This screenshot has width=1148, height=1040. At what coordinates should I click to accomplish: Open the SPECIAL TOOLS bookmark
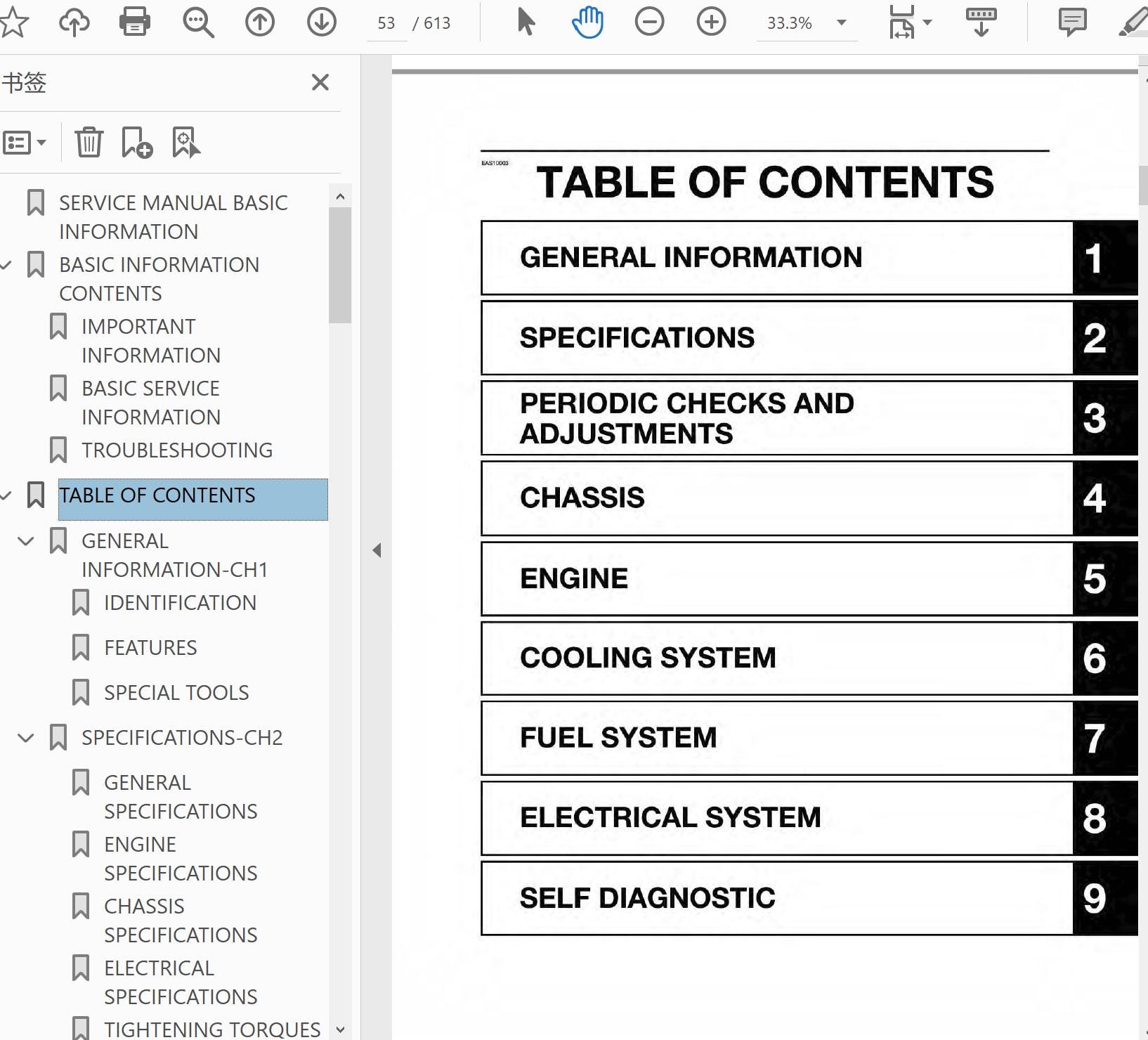pyautogui.click(x=176, y=693)
